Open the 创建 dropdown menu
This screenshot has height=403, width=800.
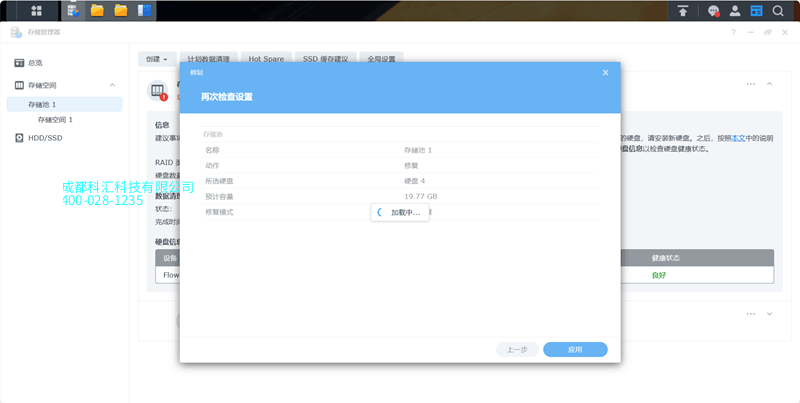[x=157, y=59]
